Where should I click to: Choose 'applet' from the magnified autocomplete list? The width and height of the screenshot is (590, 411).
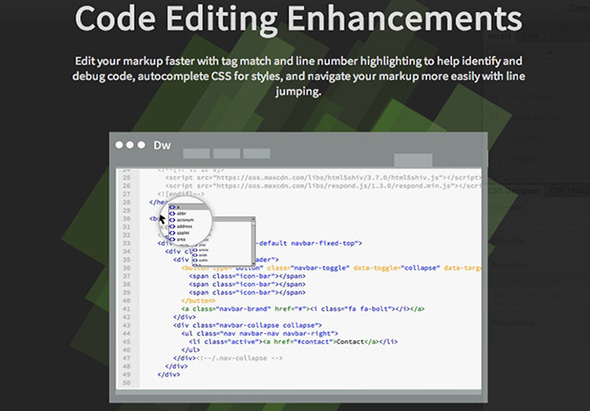(183, 233)
